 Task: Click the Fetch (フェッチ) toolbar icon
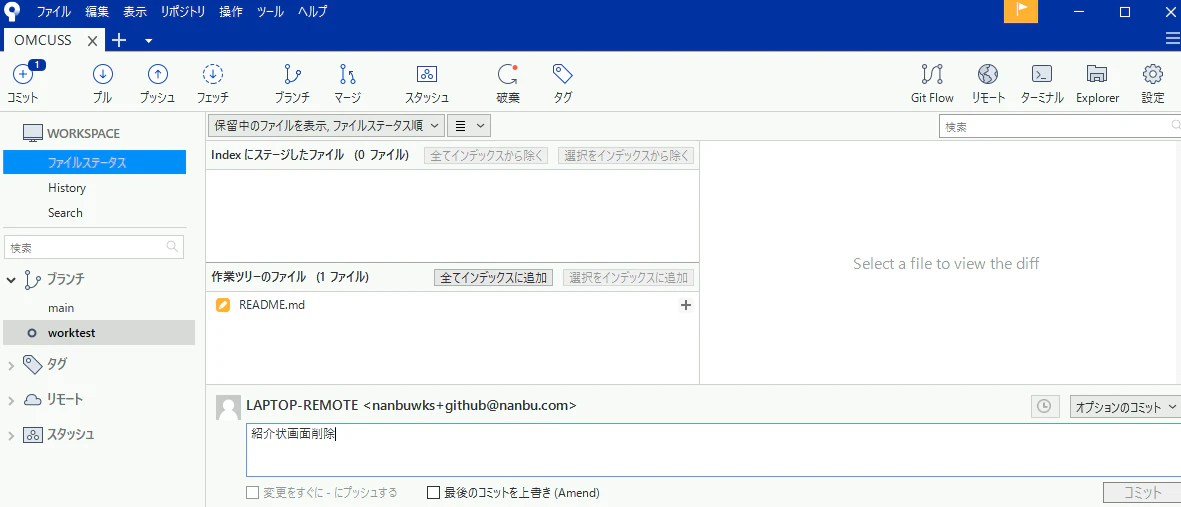(x=213, y=74)
